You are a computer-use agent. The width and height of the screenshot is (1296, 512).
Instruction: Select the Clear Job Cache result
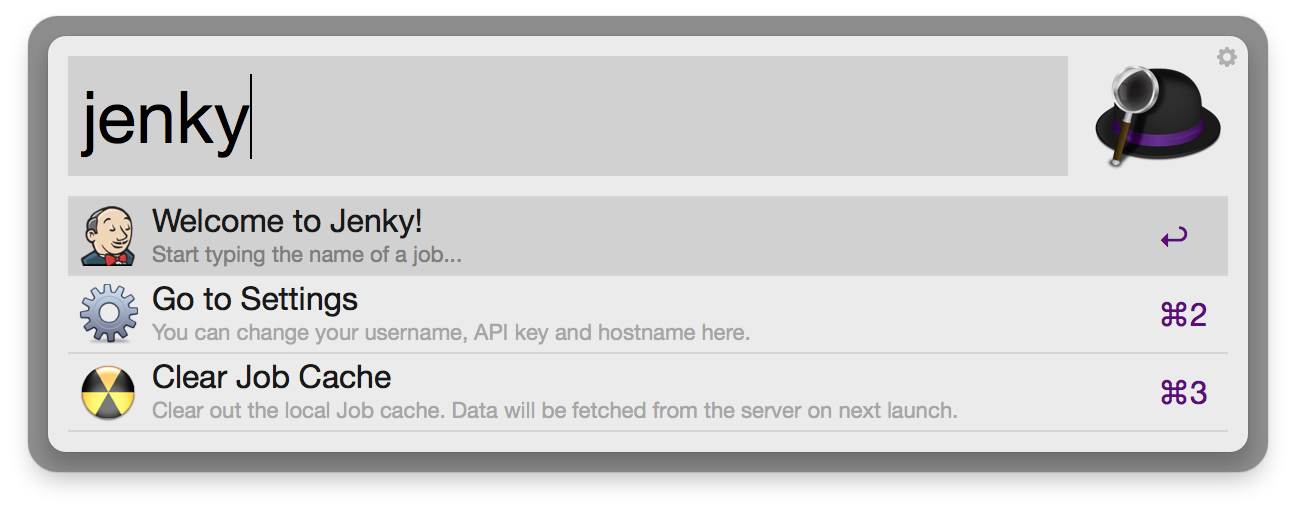tap(648, 392)
